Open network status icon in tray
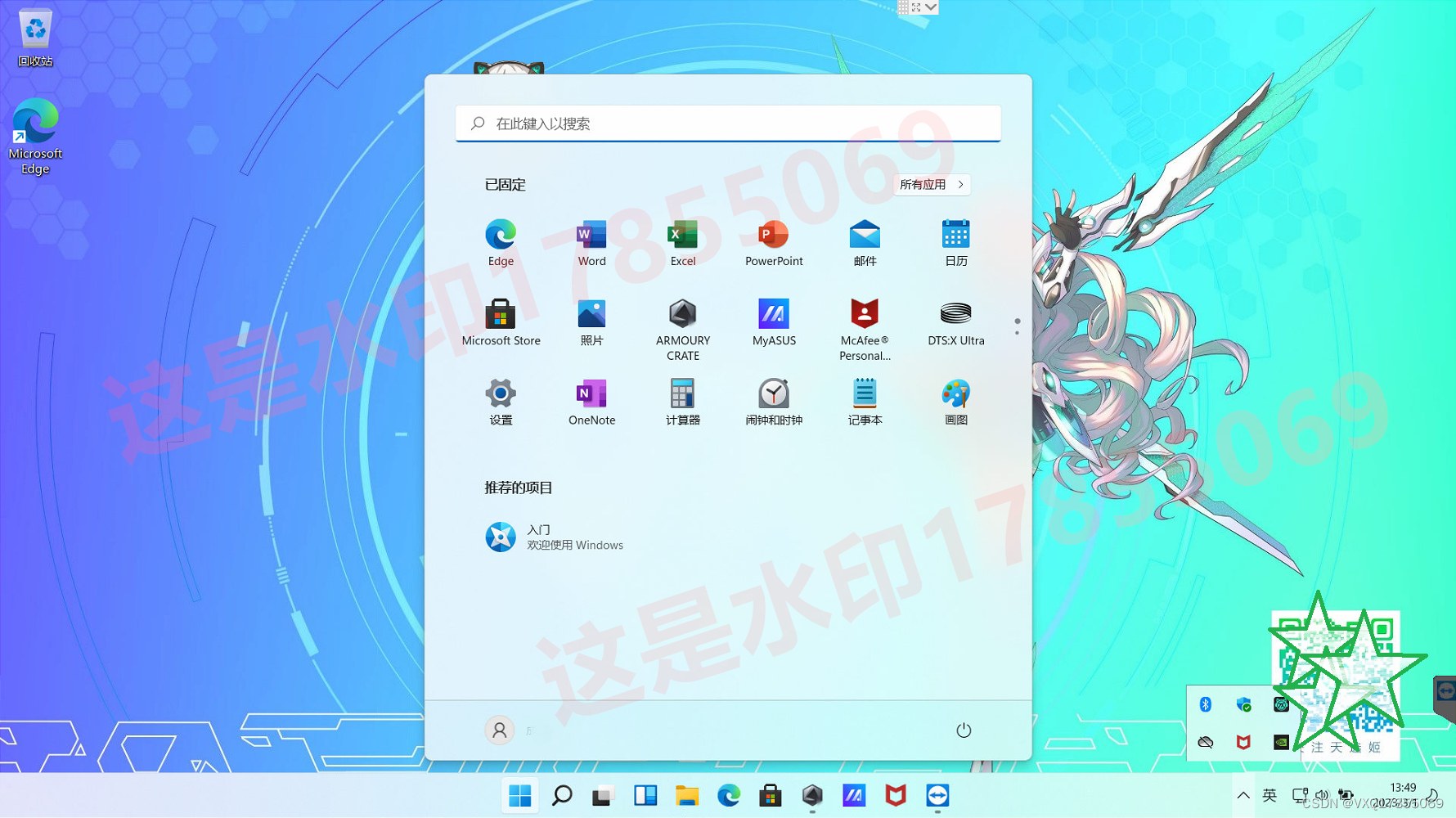1456x818 pixels. (1300, 795)
